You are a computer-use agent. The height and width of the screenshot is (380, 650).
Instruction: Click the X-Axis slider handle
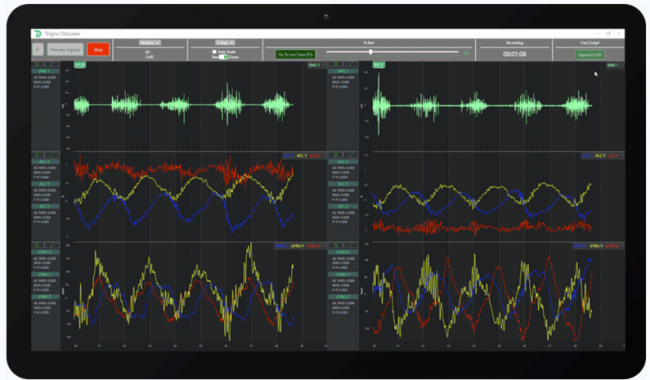pyautogui.click(x=371, y=52)
